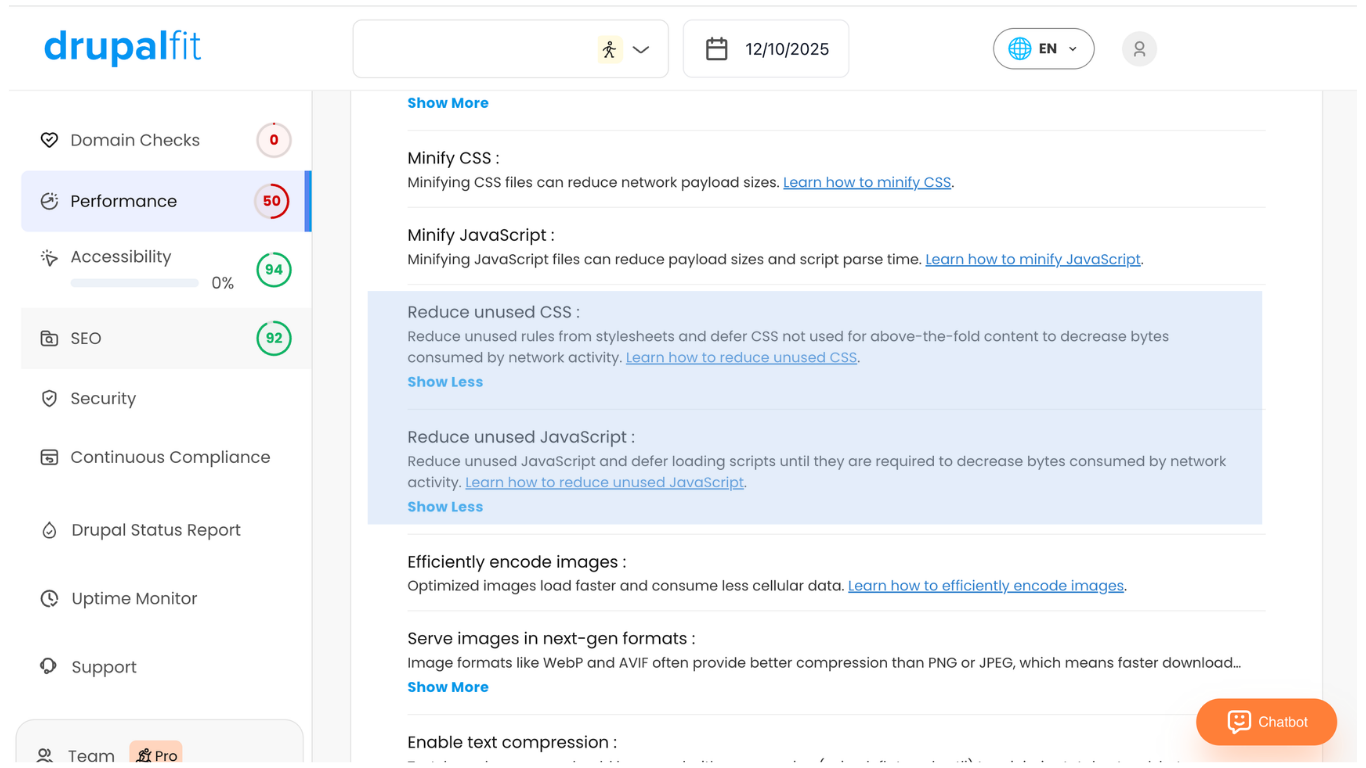This screenshot has height=768, width=1366.
Task: Navigate to SEO section
Action: (x=165, y=339)
